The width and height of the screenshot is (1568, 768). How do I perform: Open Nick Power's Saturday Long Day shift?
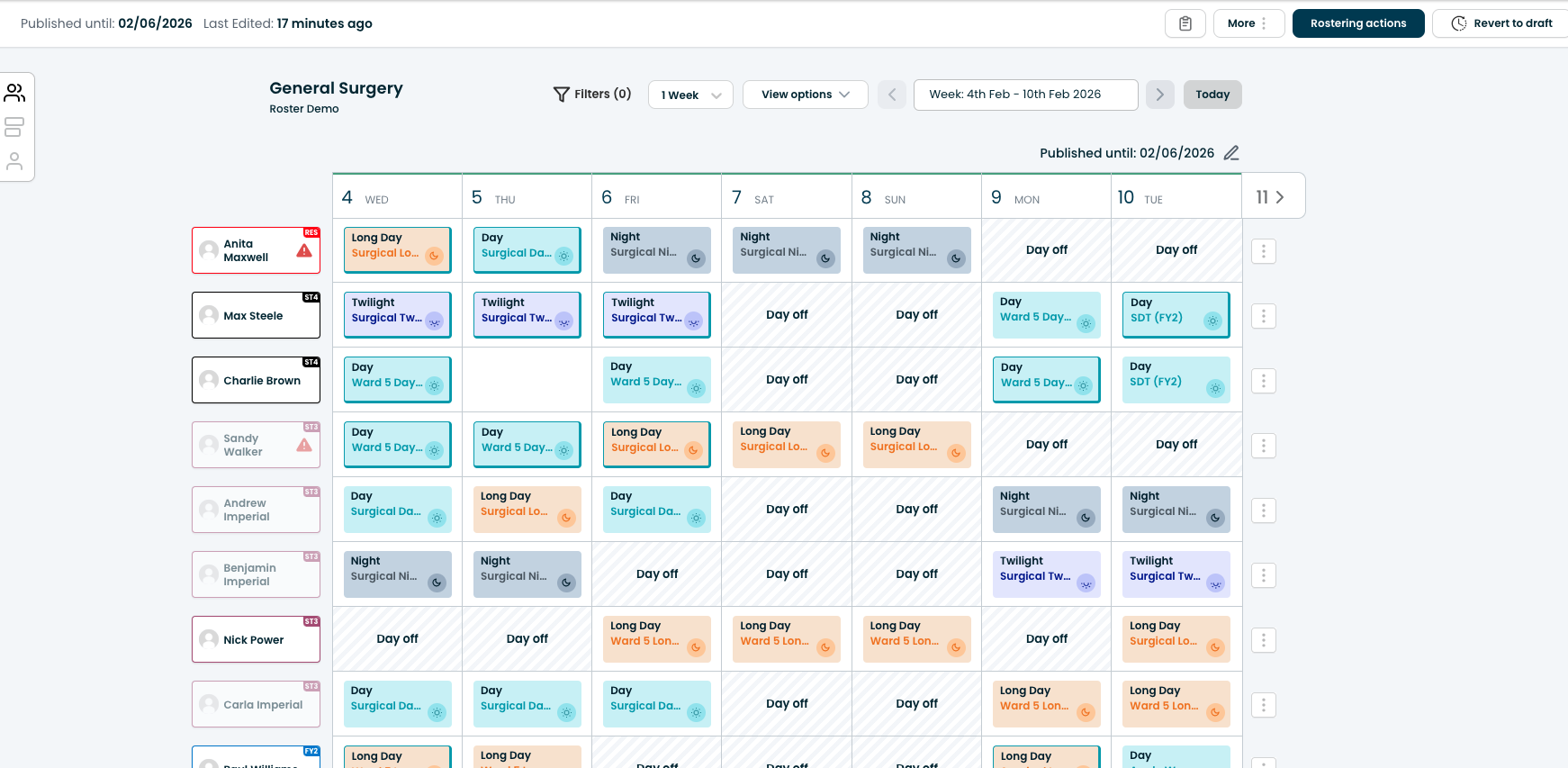[x=786, y=639]
